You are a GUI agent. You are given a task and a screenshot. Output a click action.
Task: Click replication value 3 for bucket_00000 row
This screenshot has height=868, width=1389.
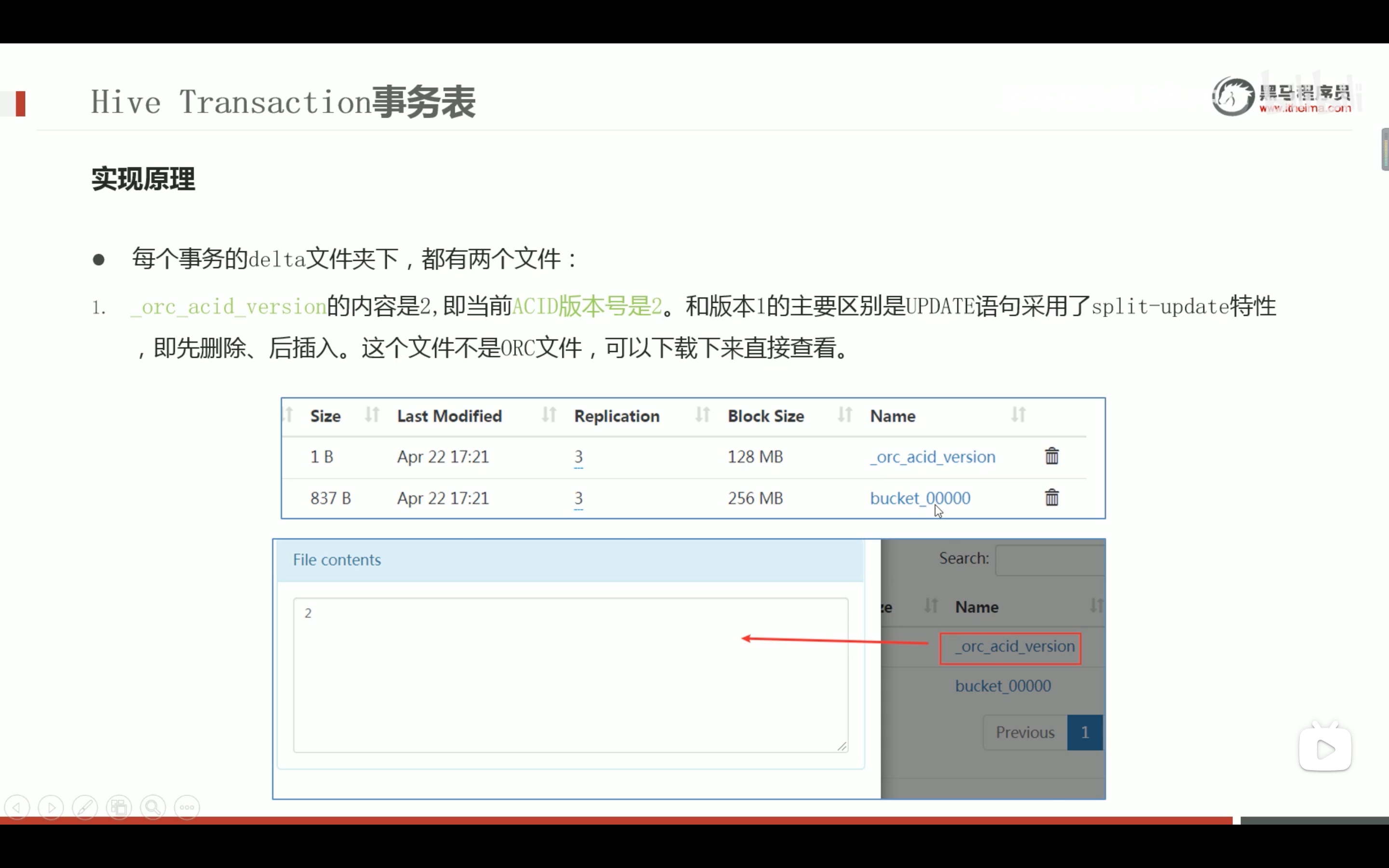[579, 498]
